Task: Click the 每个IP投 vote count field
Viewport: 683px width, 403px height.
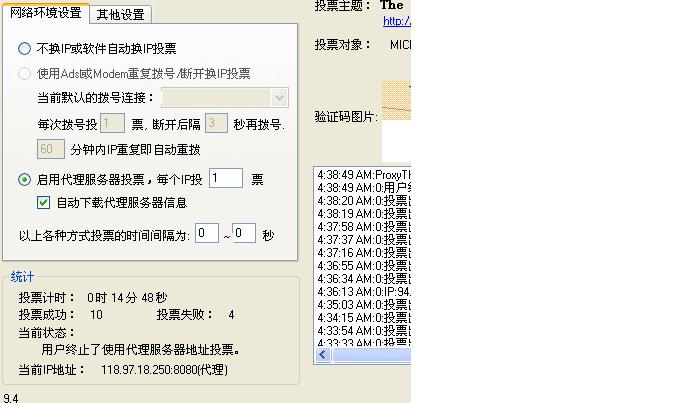Action: 226,179
